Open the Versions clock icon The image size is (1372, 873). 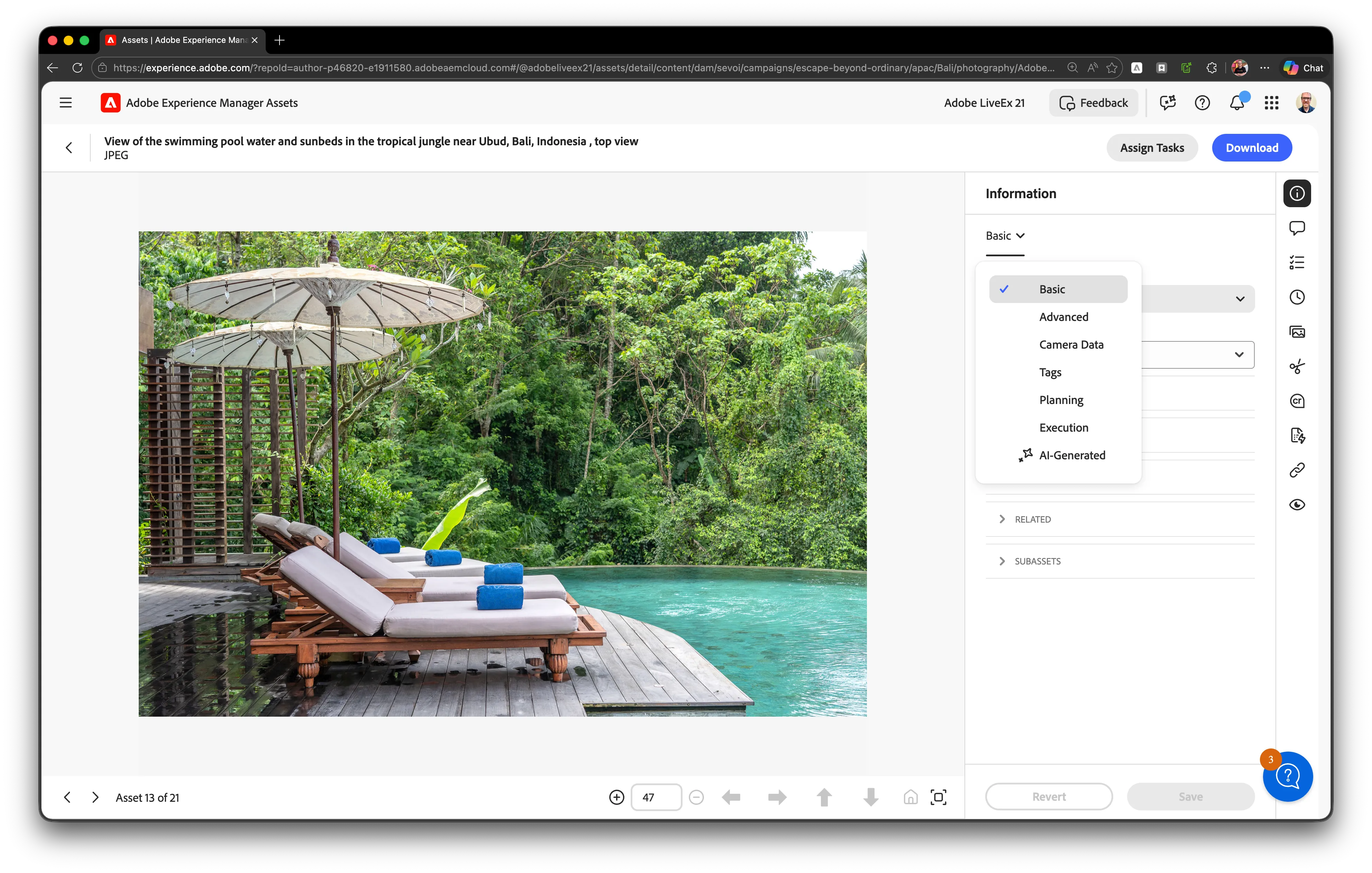(x=1297, y=297)
